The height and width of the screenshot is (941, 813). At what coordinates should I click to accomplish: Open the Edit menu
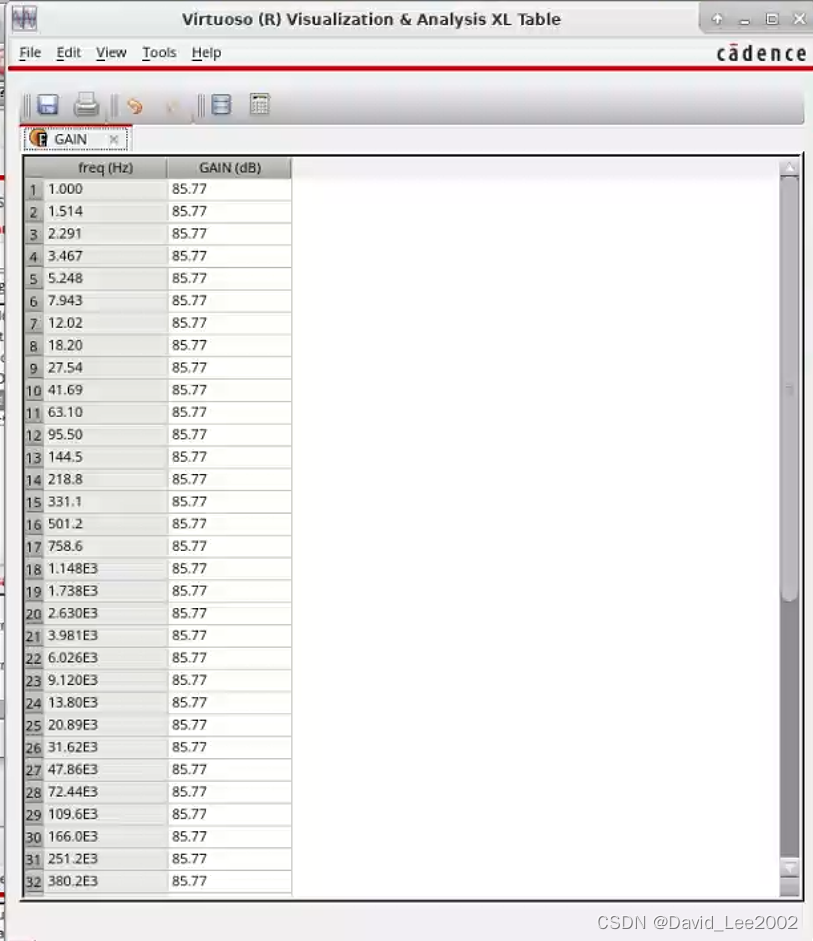pyautogui.click(x=68, y=53)
